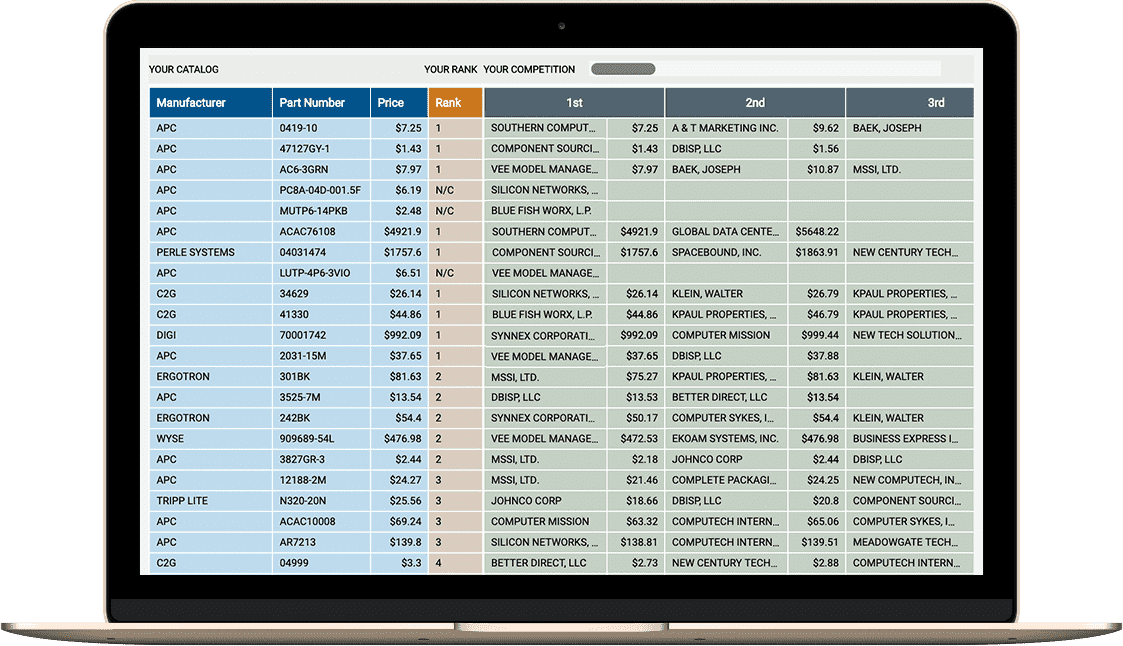Select part number PC8A-04D-001.5F

click(320, 191)
